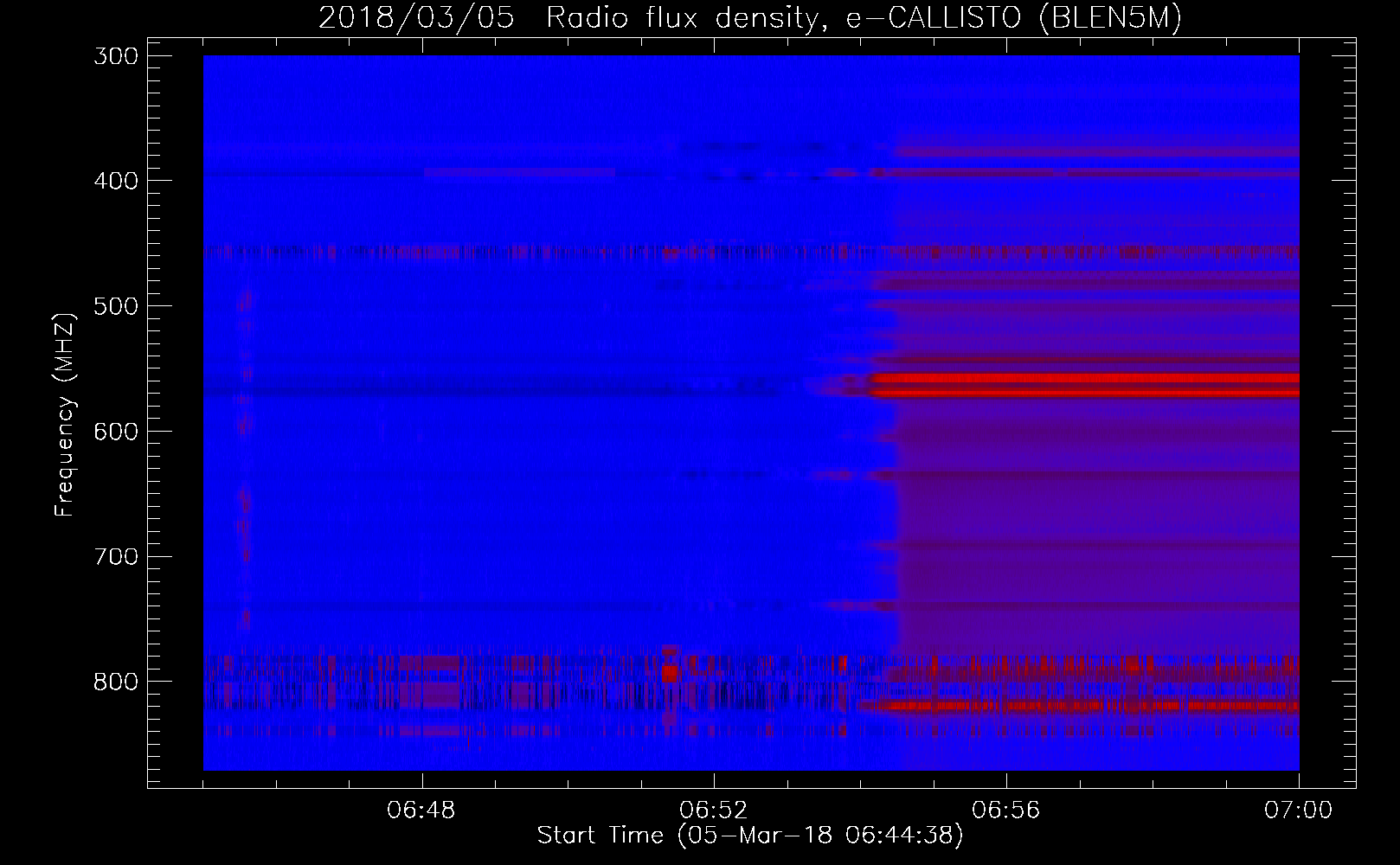Click the 800 frequency tick label

coord(114,682)
